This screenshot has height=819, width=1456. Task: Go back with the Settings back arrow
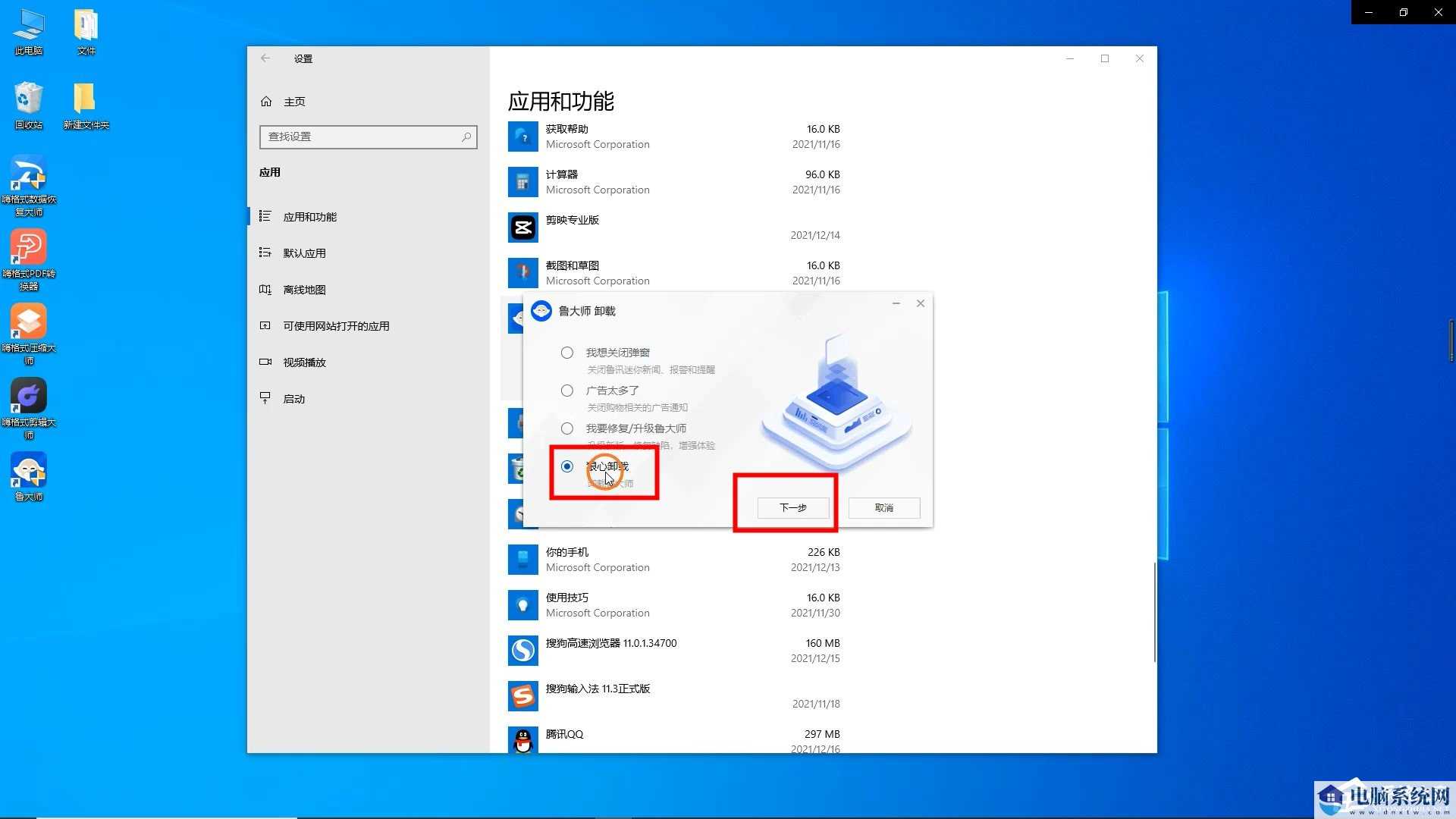coord(265,58)
